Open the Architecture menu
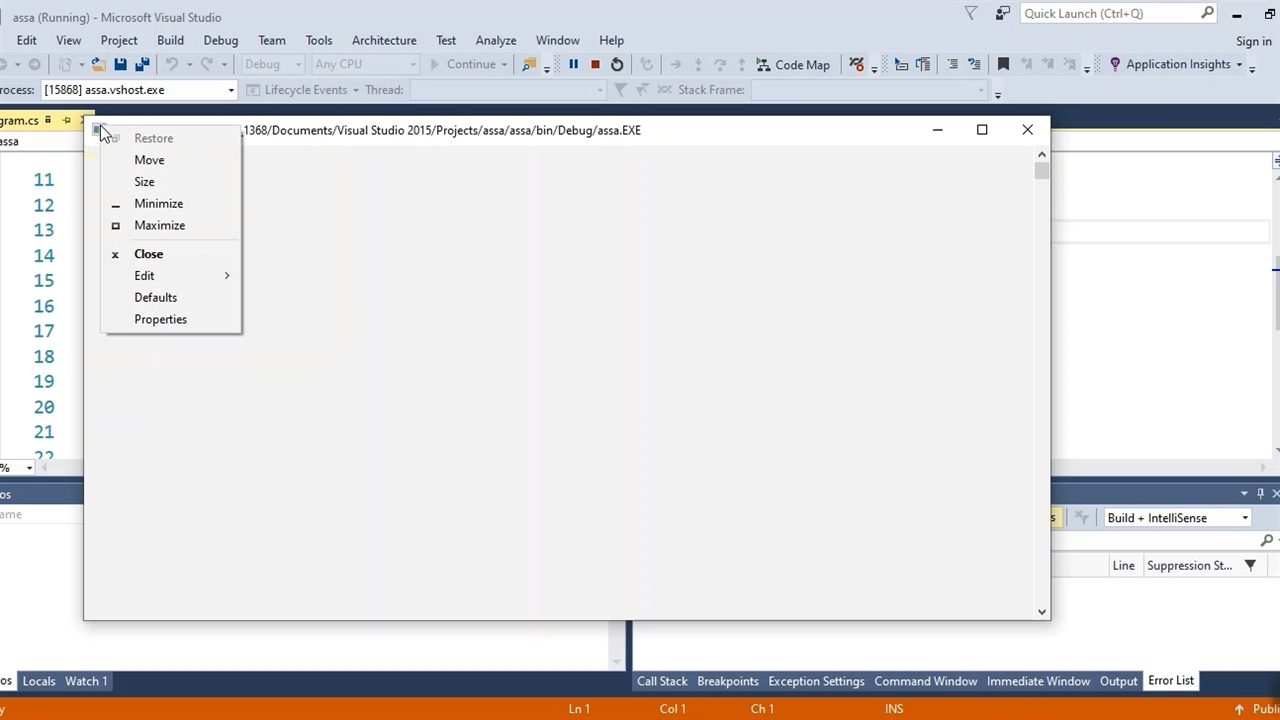 click(384, 40)
